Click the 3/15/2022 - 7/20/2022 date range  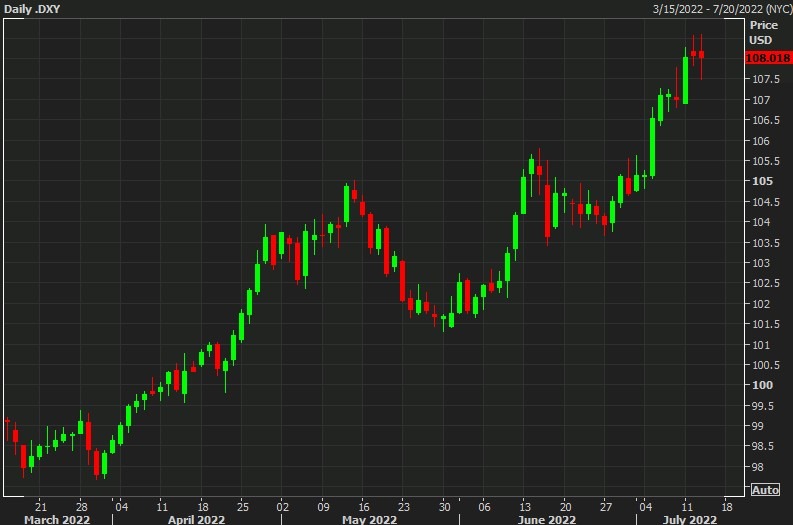(722, 9)
